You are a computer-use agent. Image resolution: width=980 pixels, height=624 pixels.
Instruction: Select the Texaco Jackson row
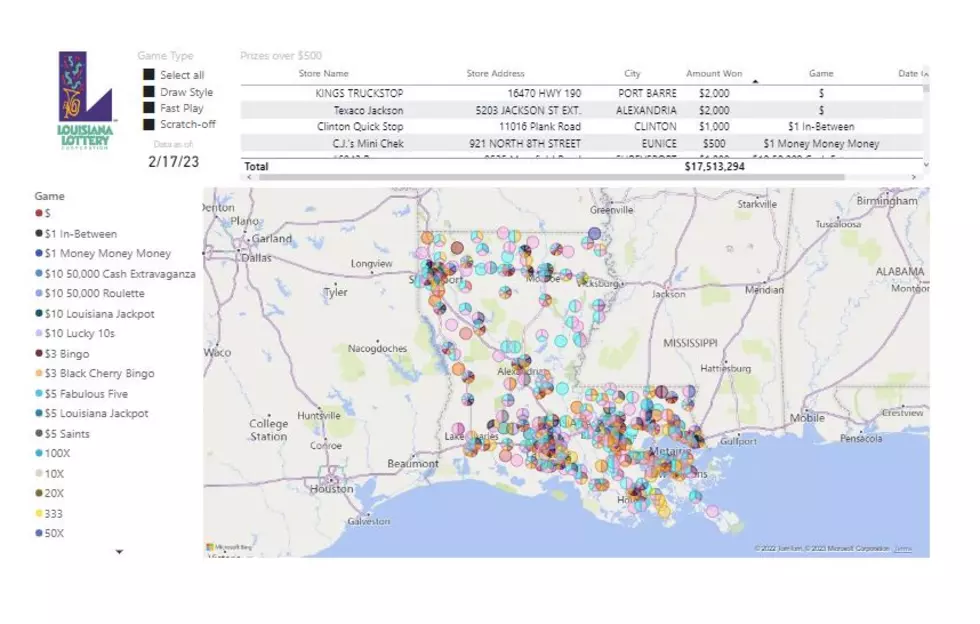tap(581, 110)
